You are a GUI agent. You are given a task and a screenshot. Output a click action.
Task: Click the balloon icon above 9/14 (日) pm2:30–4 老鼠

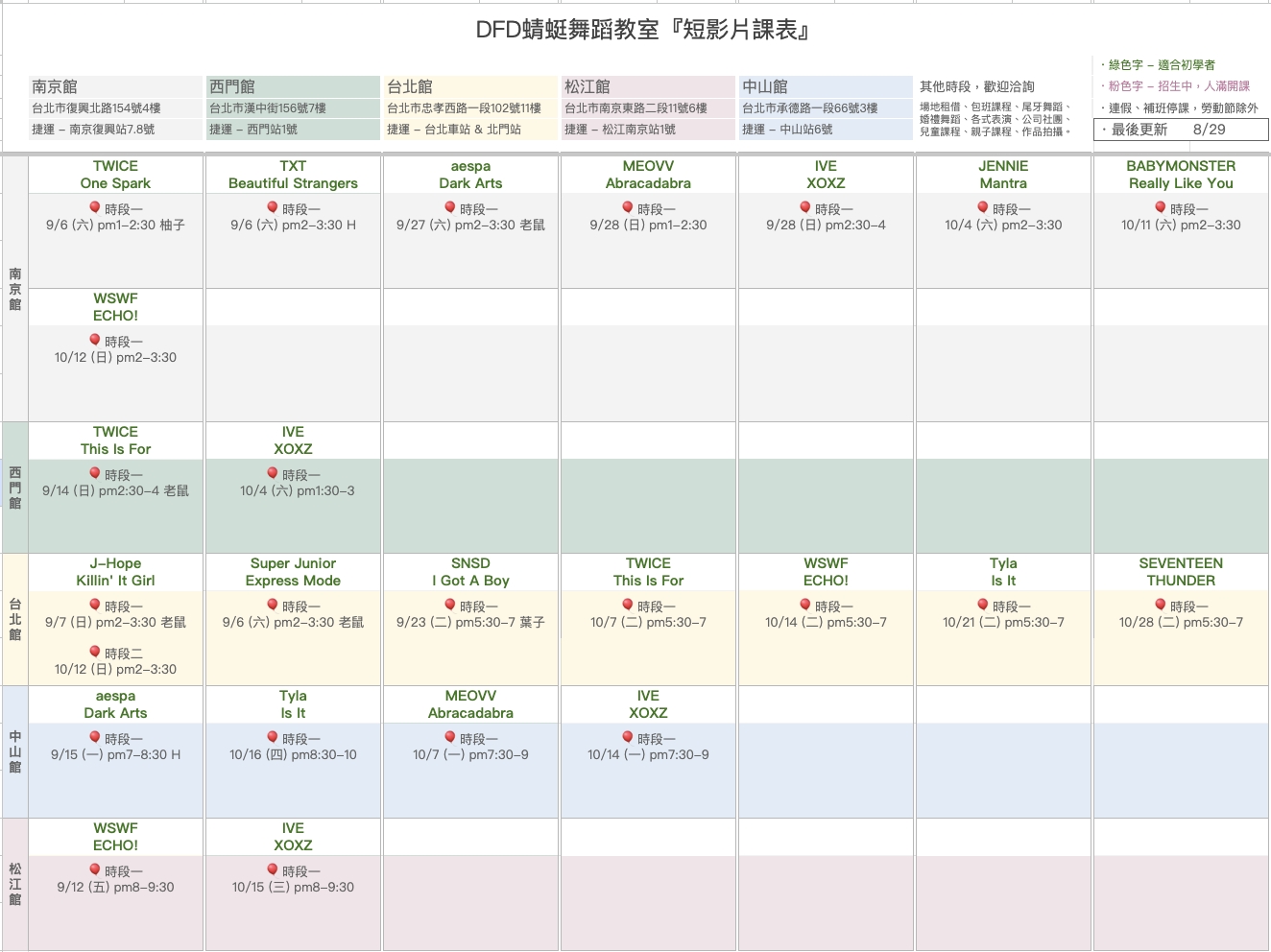point(95,473)
